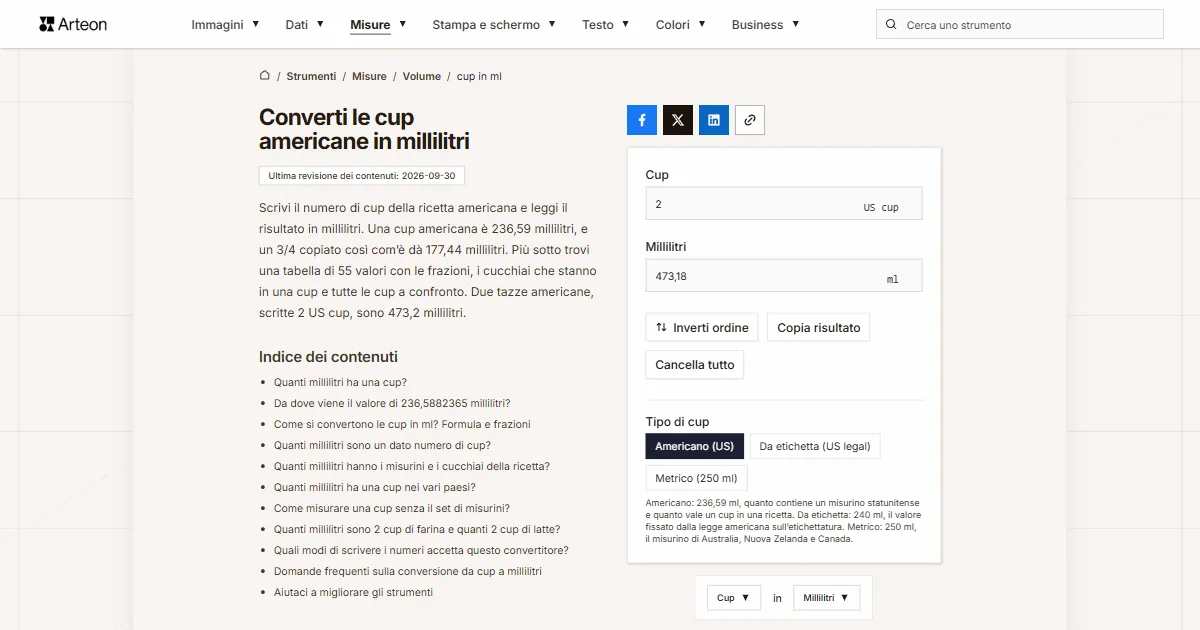1200x630 pixels.
Task: Share page on X
Action: tap(678, 120)
